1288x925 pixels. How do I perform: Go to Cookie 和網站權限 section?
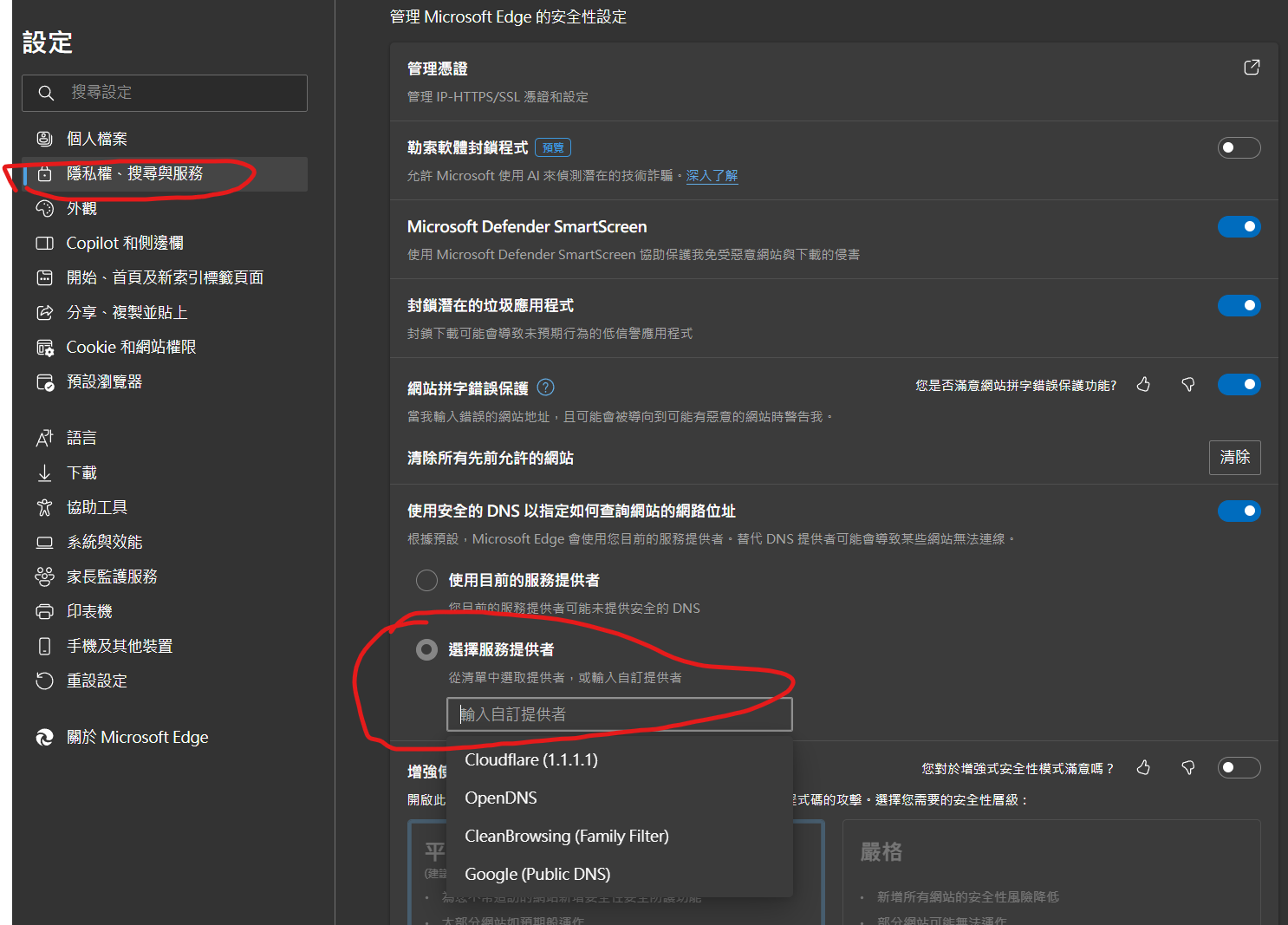165,348
